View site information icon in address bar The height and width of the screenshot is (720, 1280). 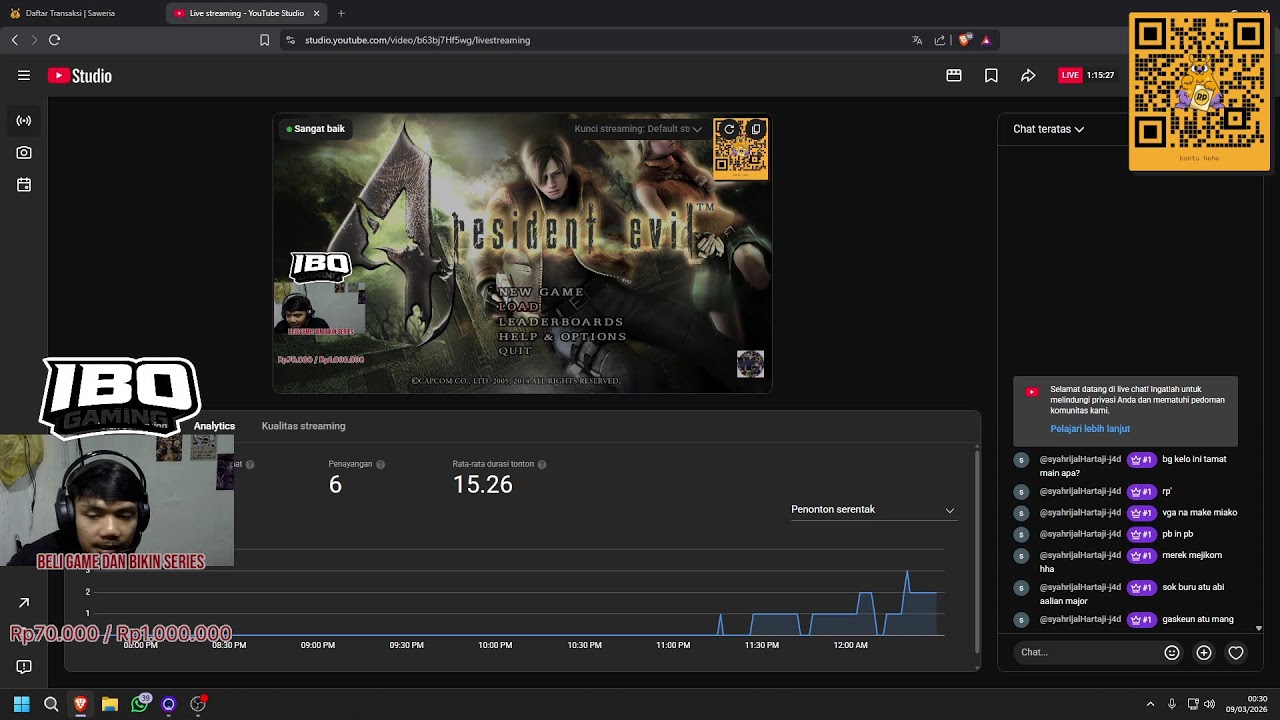tap(290, 40)
